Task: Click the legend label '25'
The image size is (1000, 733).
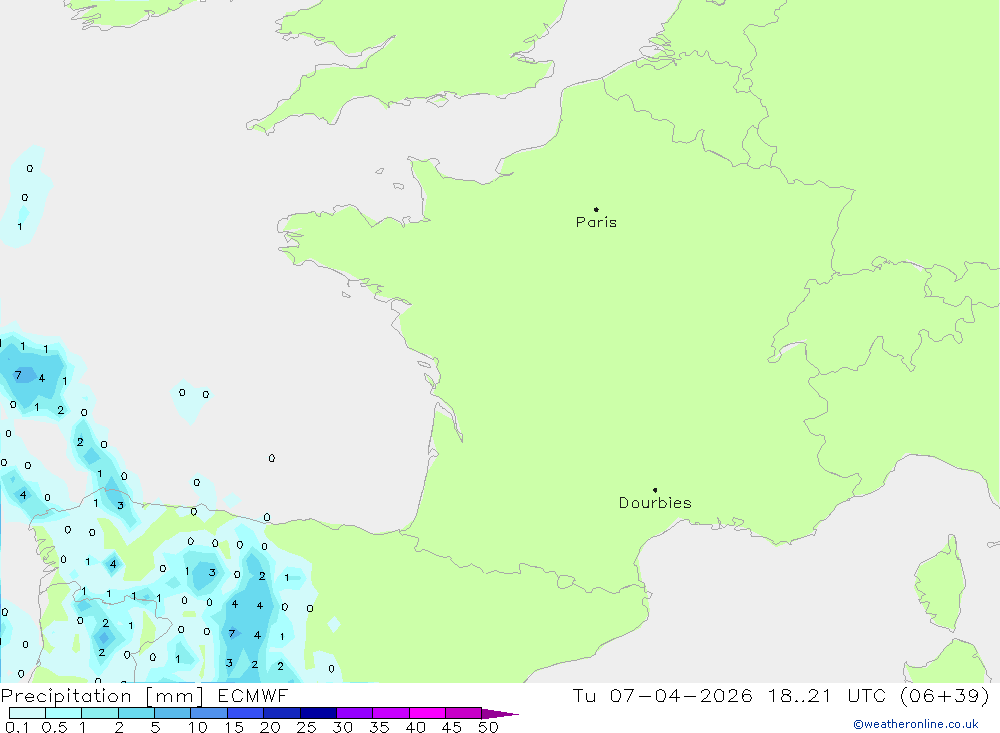Action: (306, 727)
